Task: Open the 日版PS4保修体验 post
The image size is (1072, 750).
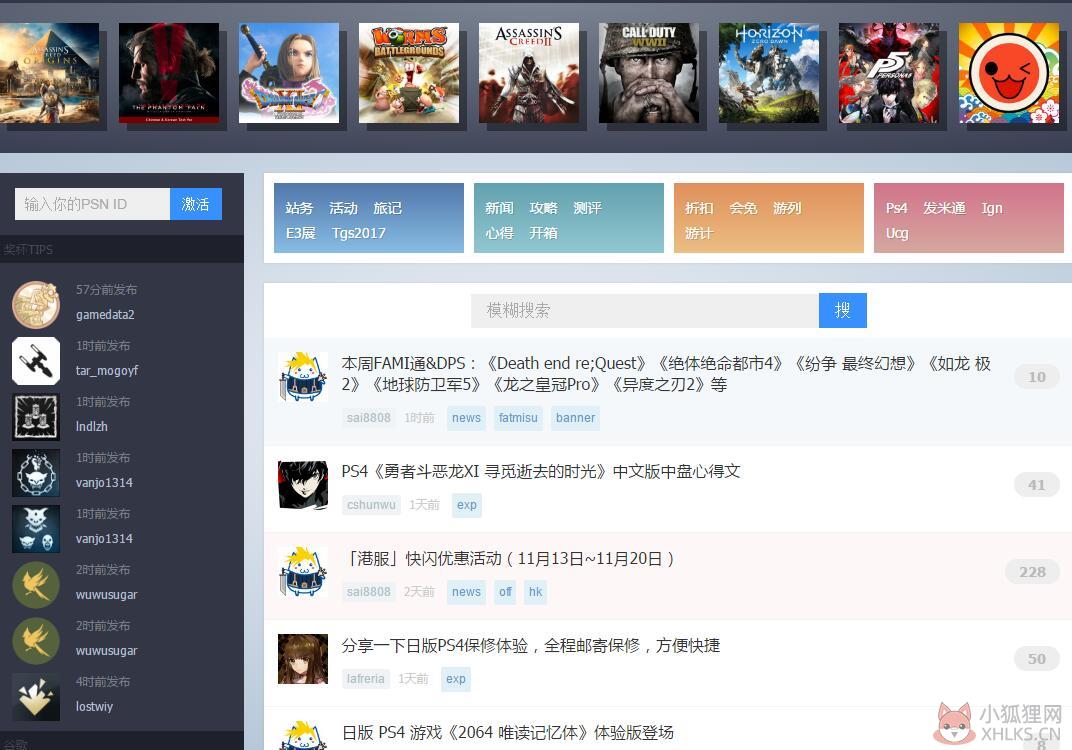Action: [x=531, y=645]
